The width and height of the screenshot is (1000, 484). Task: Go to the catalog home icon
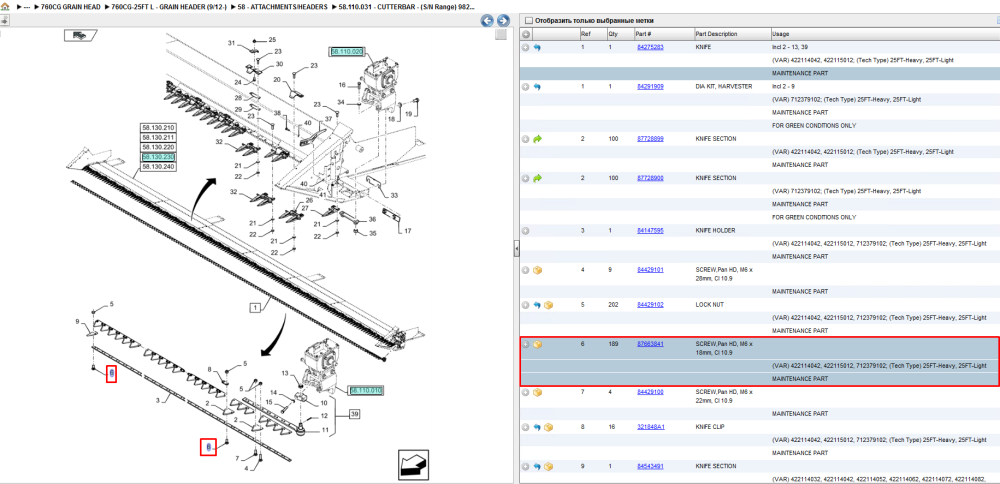point(5,6)
